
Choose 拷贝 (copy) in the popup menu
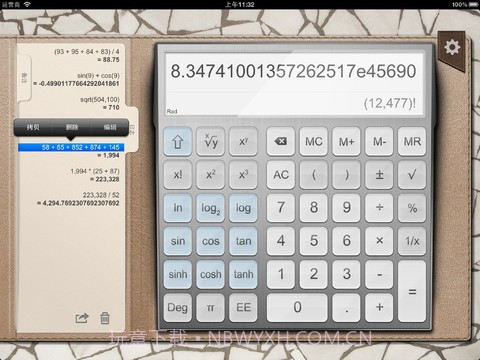coord(33,127)
